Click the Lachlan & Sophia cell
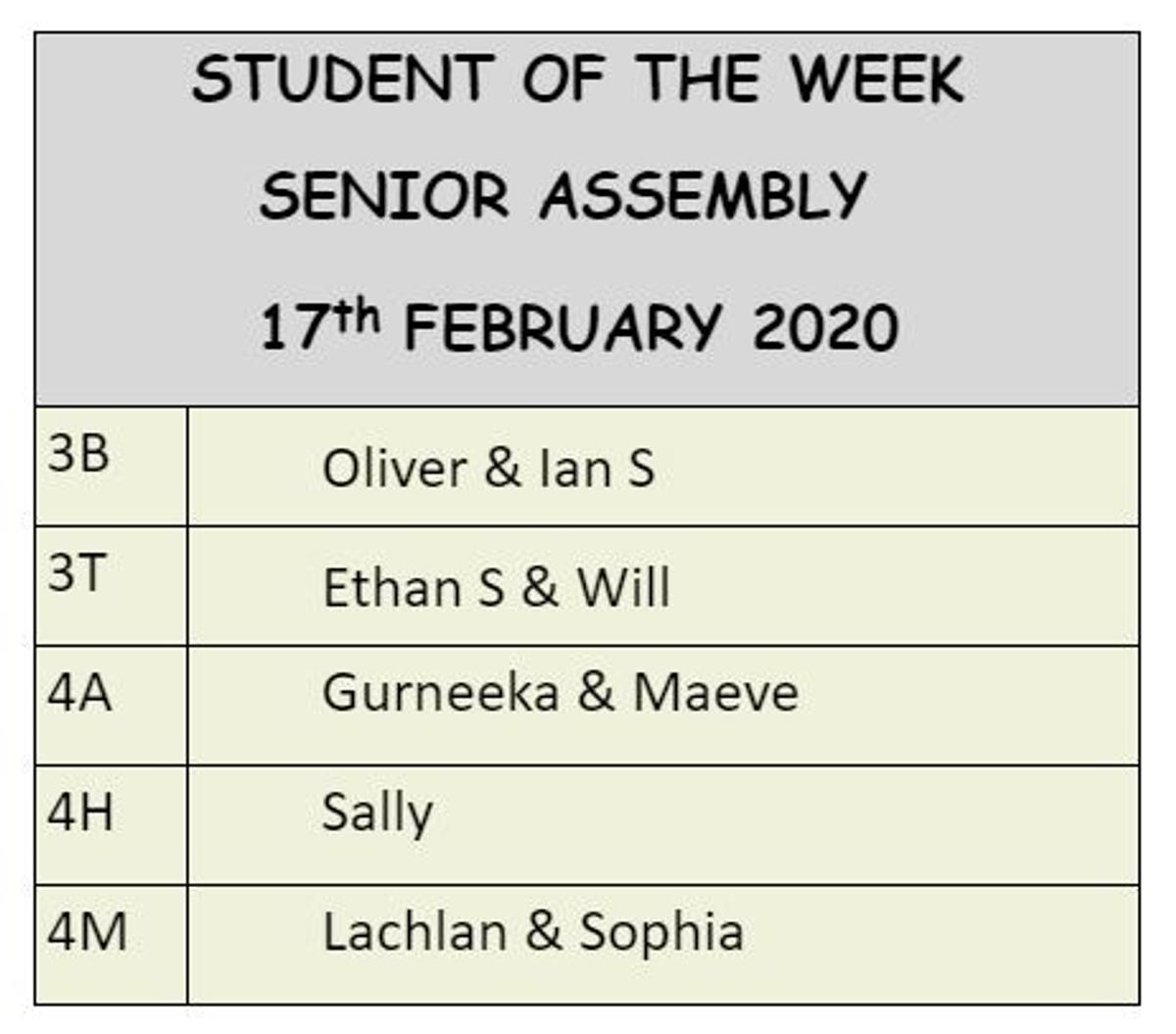 click(663, 945)
